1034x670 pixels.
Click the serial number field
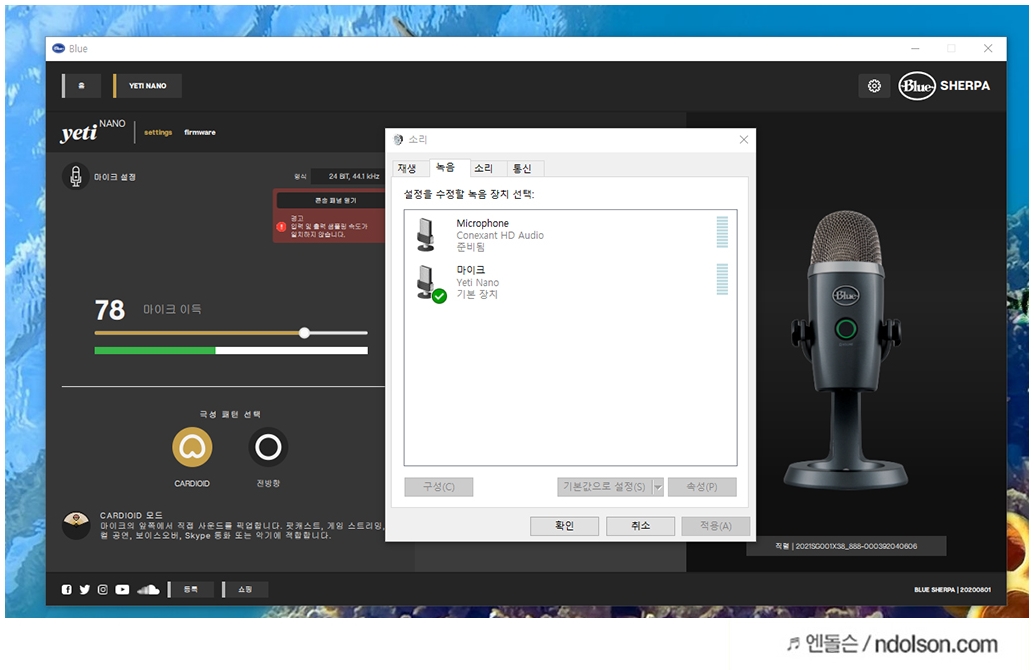pyautogui.click(x=846, y=546)
